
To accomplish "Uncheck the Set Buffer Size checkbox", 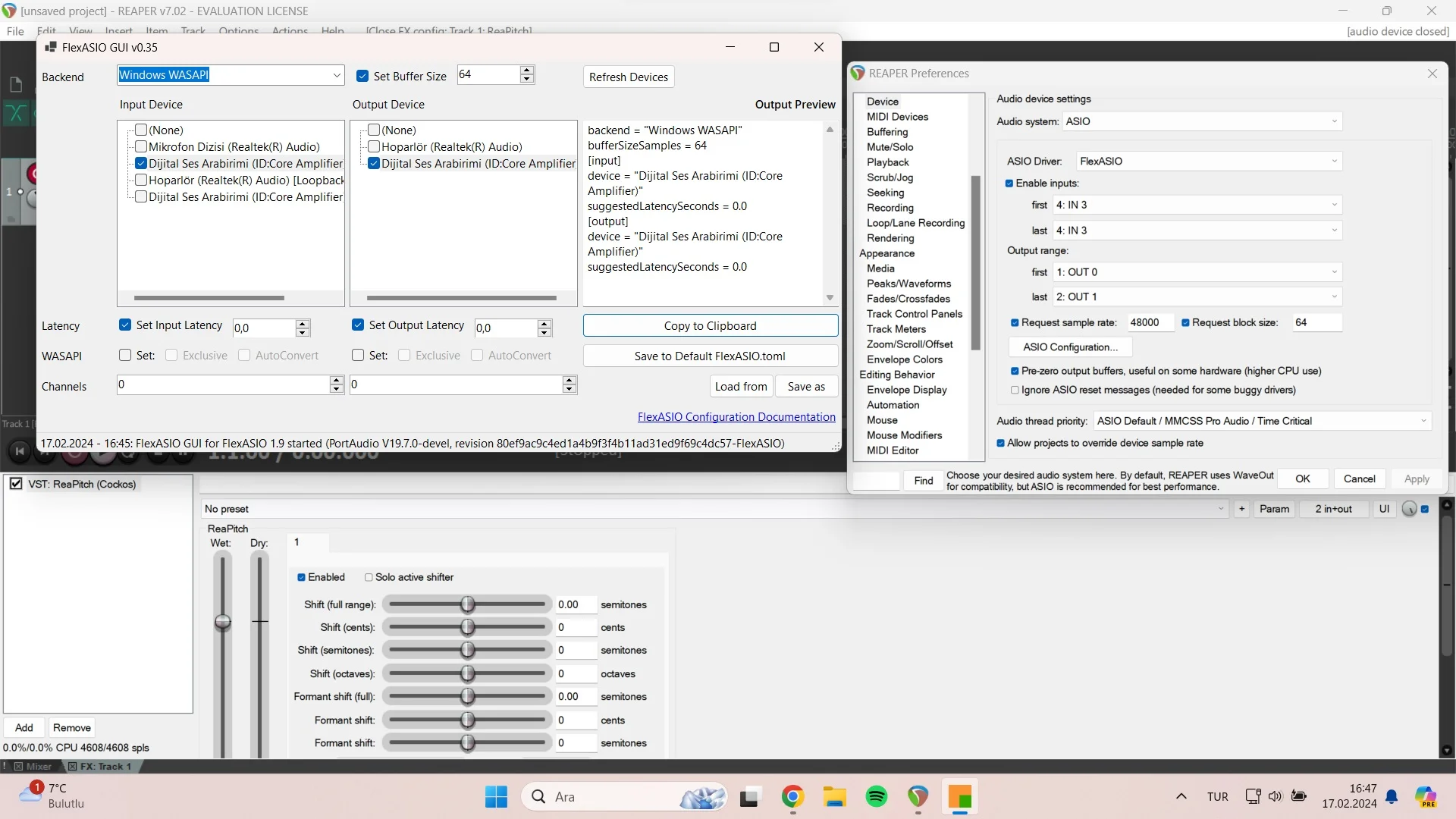I will [362, 77].
